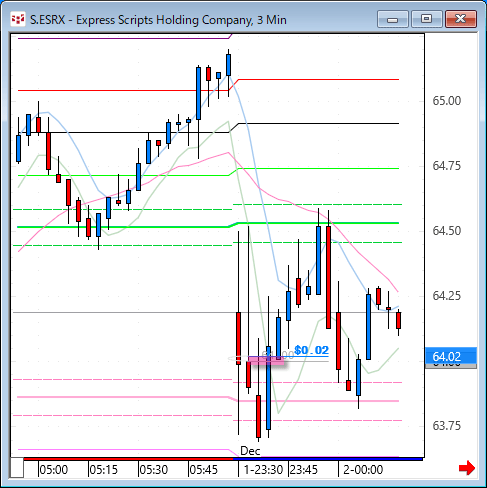Click the red scroll-right arrow icon

(467, 468)
